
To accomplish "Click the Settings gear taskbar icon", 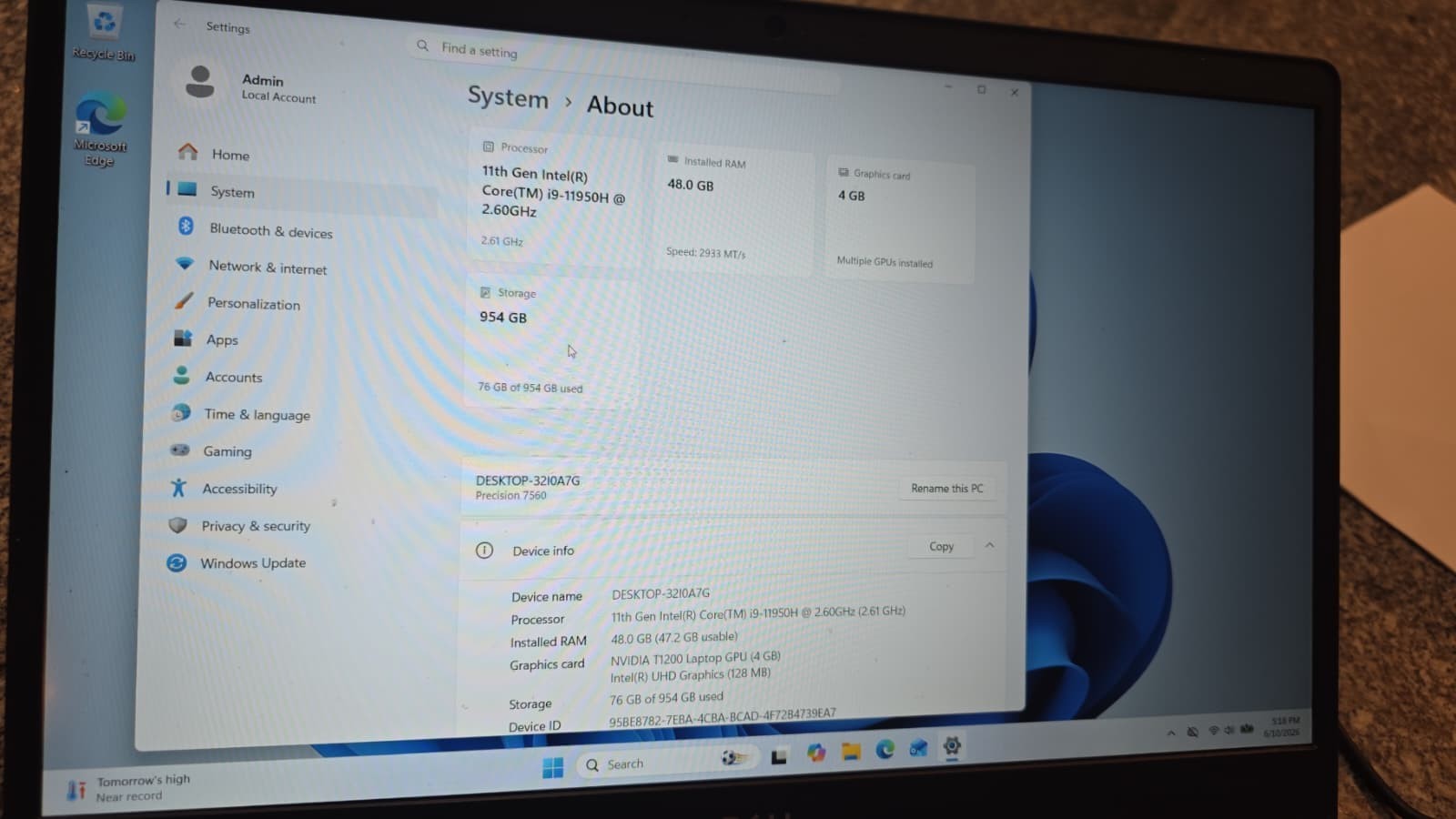I will (x=952, y=746).
